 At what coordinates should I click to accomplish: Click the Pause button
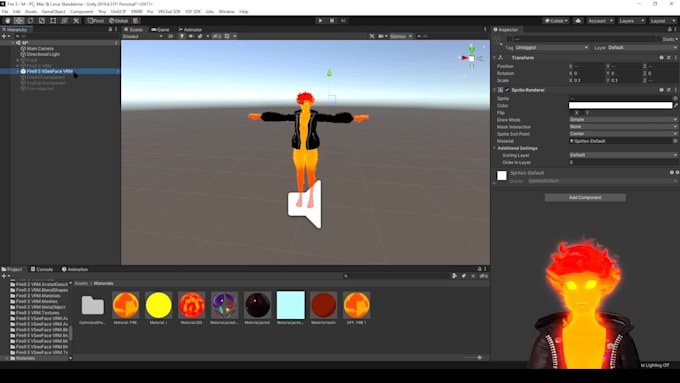click(x=332, y=20)
